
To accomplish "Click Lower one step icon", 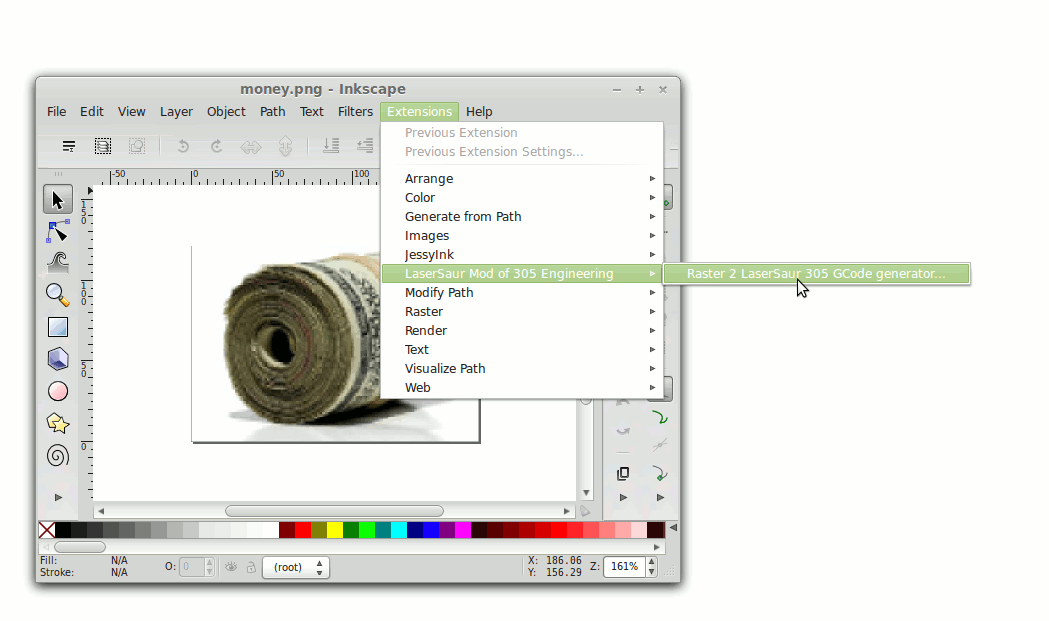I will click(x=365, y=146).
